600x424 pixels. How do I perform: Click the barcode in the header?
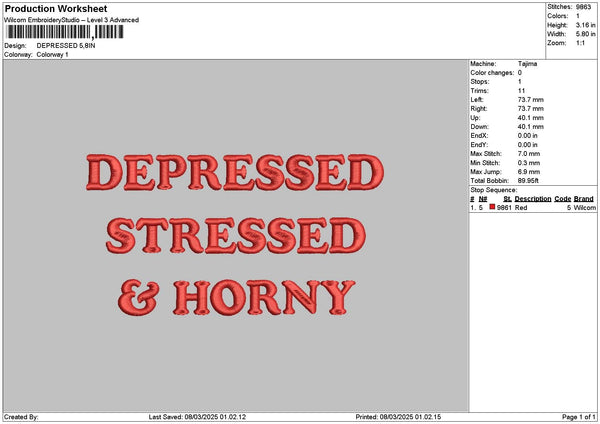coord(65,32)
